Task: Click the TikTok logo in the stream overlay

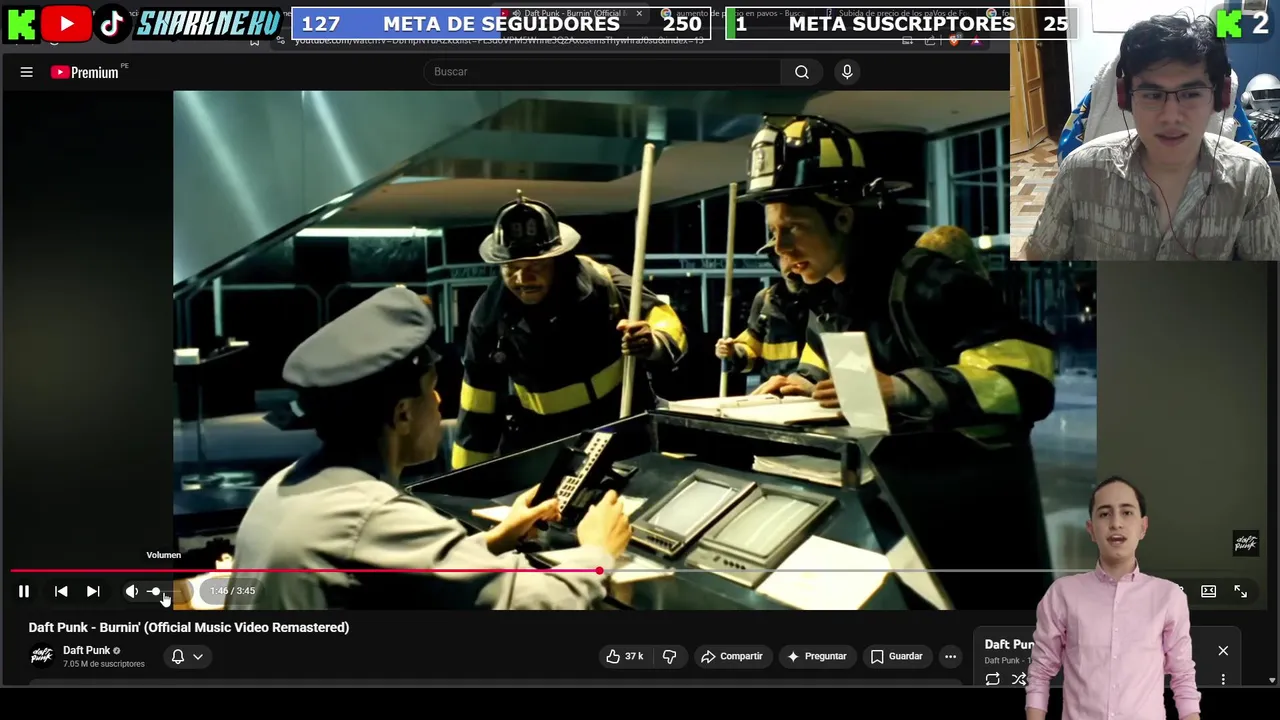Action: (x=112, y=24)
